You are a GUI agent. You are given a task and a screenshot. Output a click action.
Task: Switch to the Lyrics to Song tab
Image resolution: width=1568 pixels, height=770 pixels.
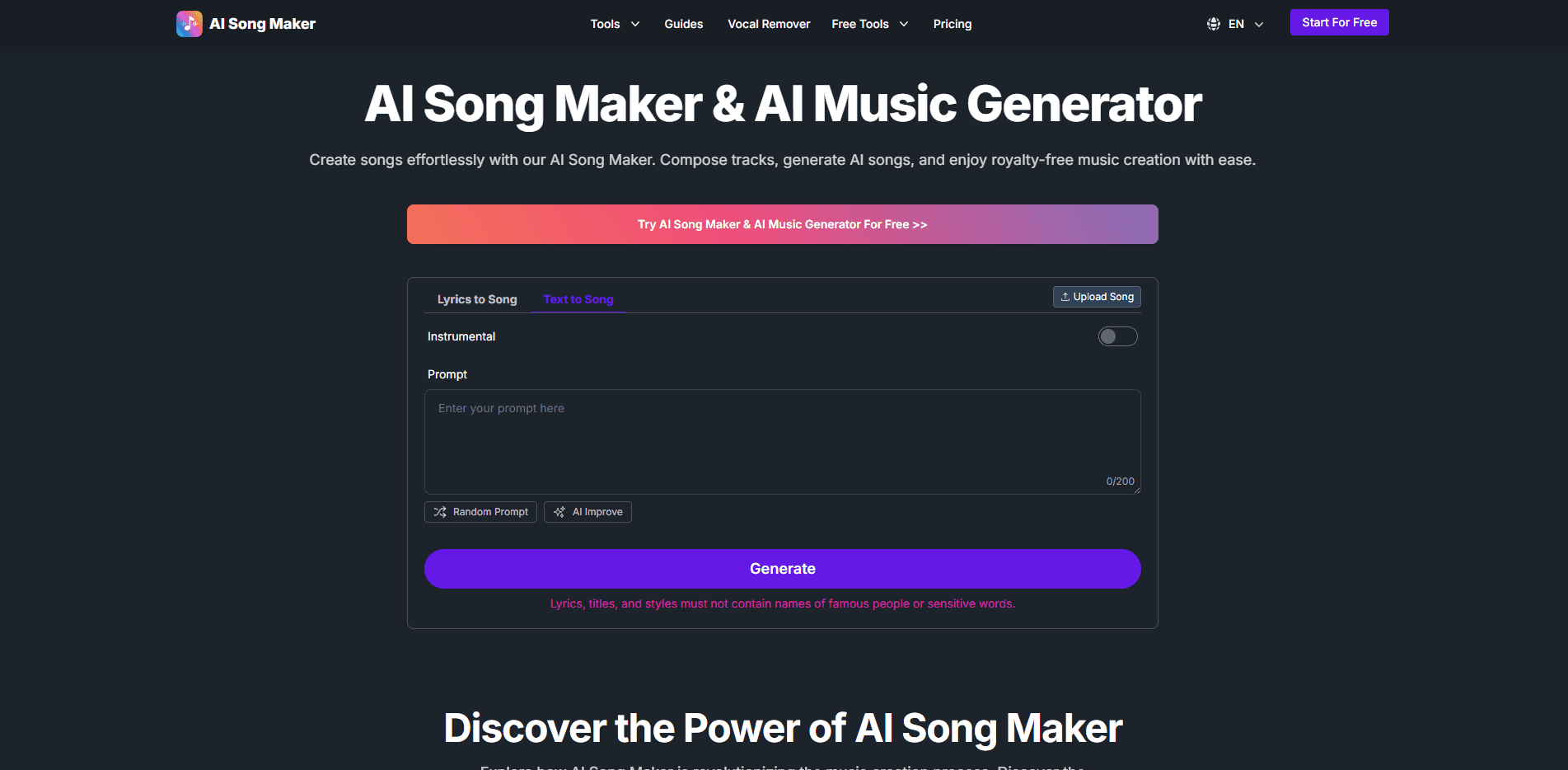coord(477,299)
